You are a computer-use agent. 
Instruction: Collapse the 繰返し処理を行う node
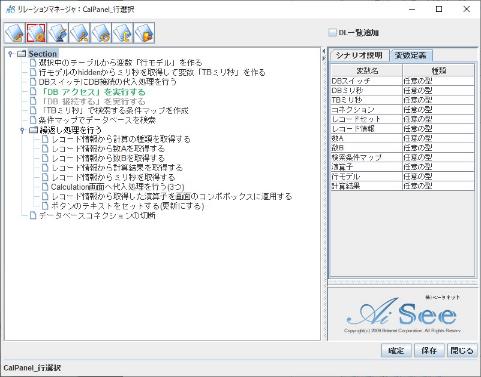[22, 130]
